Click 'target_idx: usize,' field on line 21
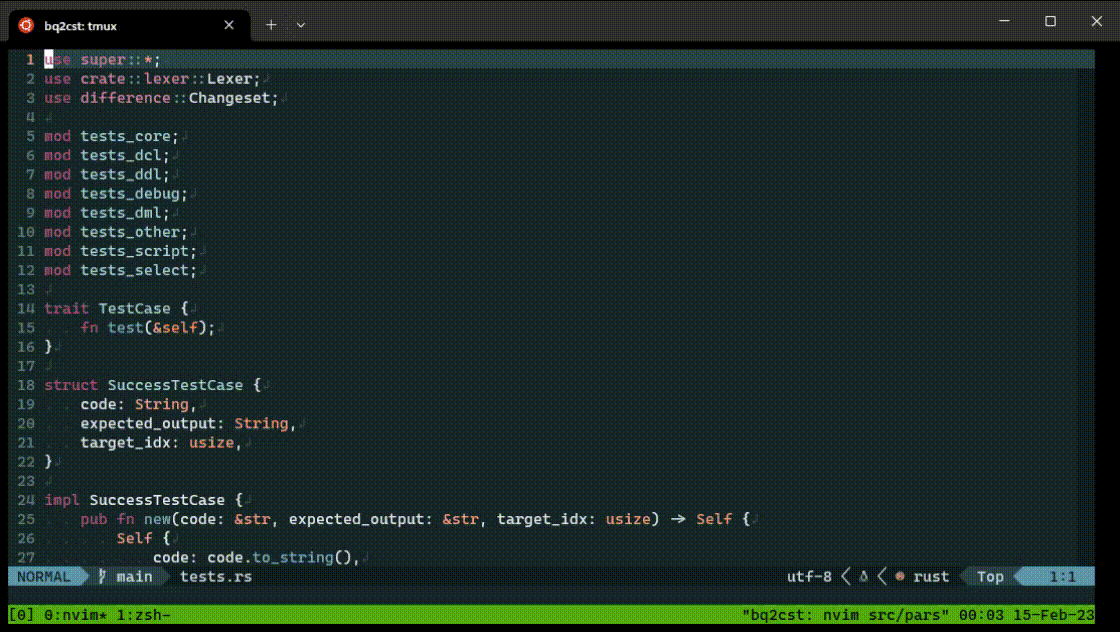The image size is (1120, 632). (x=161, y=443)
